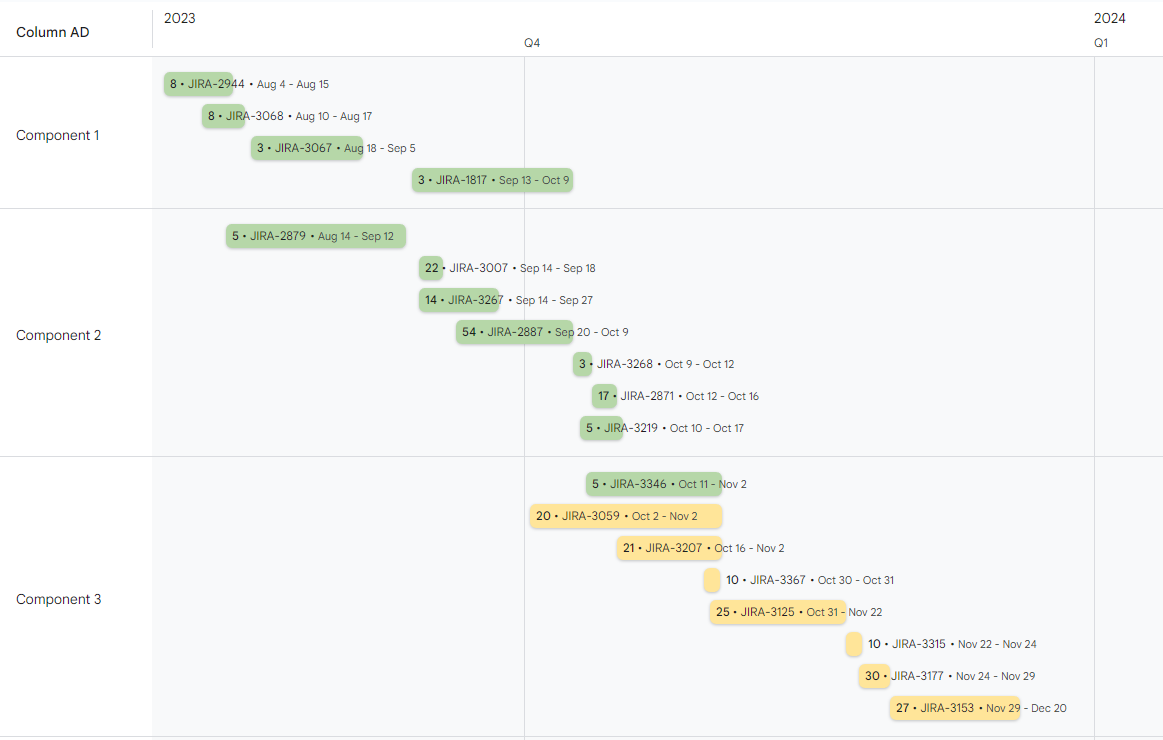
Task: Click the 2024 year label
Action: (1110, 18)
